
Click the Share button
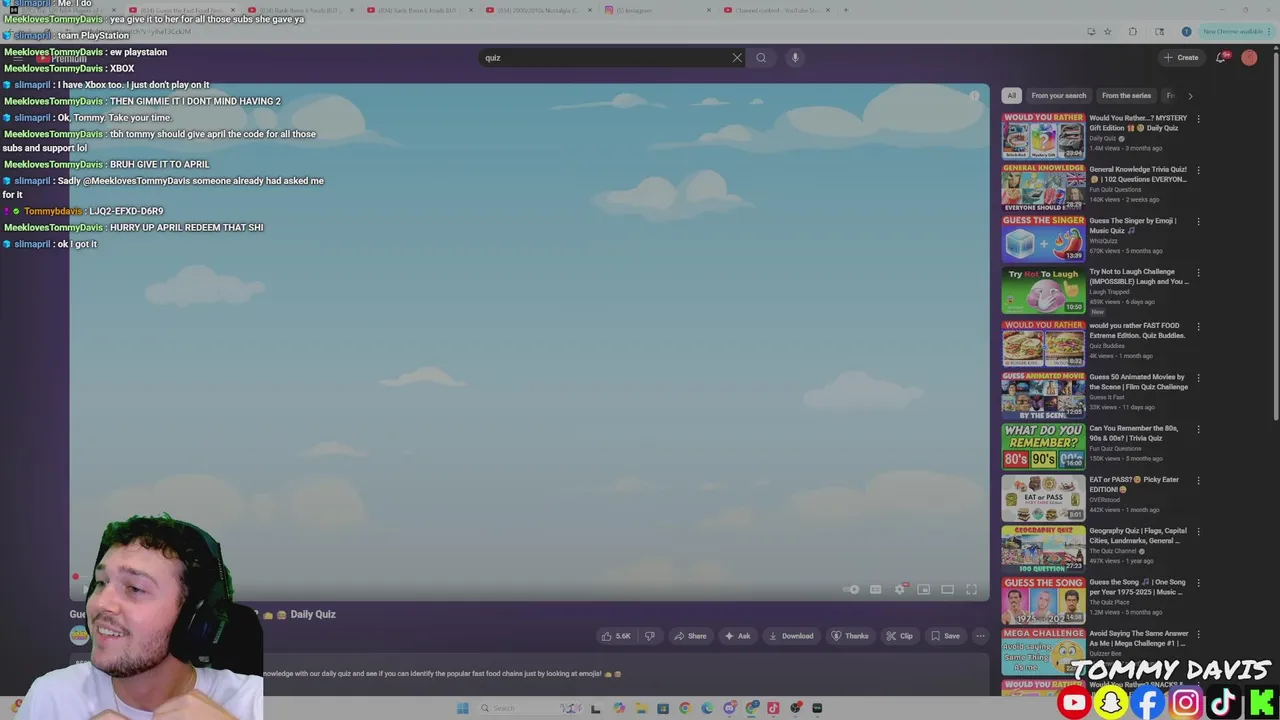pyautogui.click(x=690, y=636)
